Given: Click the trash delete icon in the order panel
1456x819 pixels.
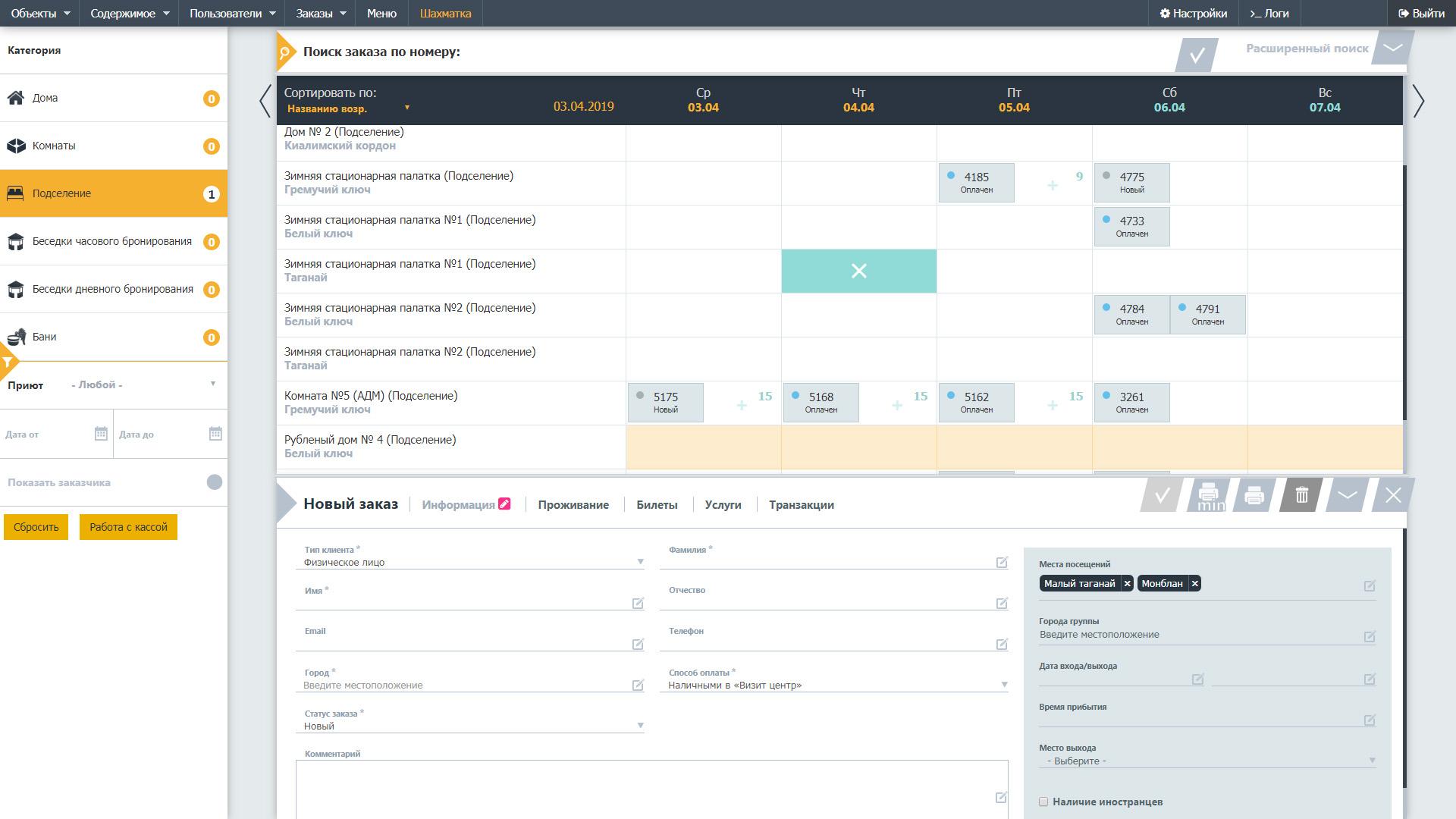Looking at the screenshot, I should click(1301, 496).
